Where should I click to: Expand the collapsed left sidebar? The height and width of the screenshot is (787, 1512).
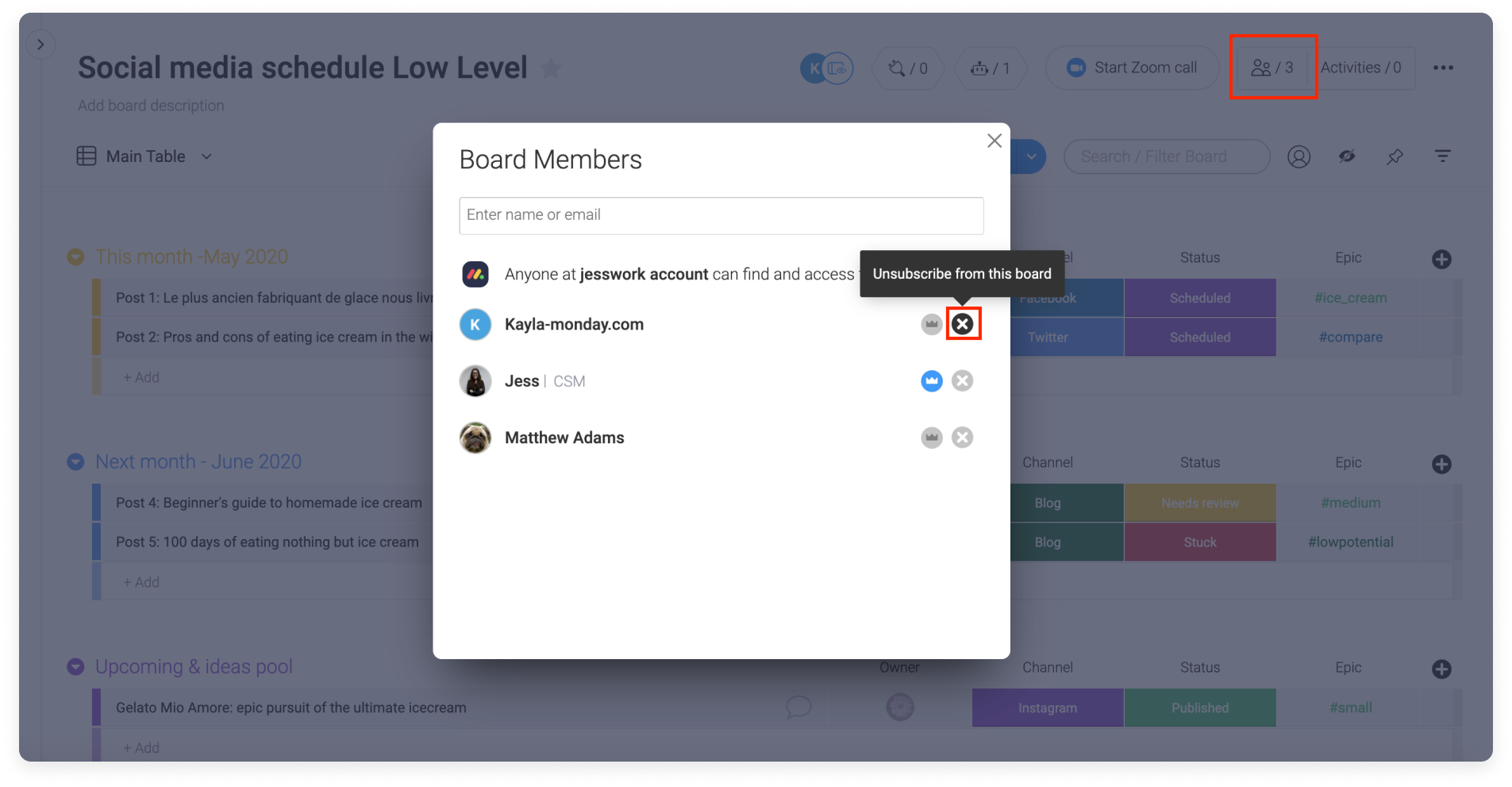point(40,44)
